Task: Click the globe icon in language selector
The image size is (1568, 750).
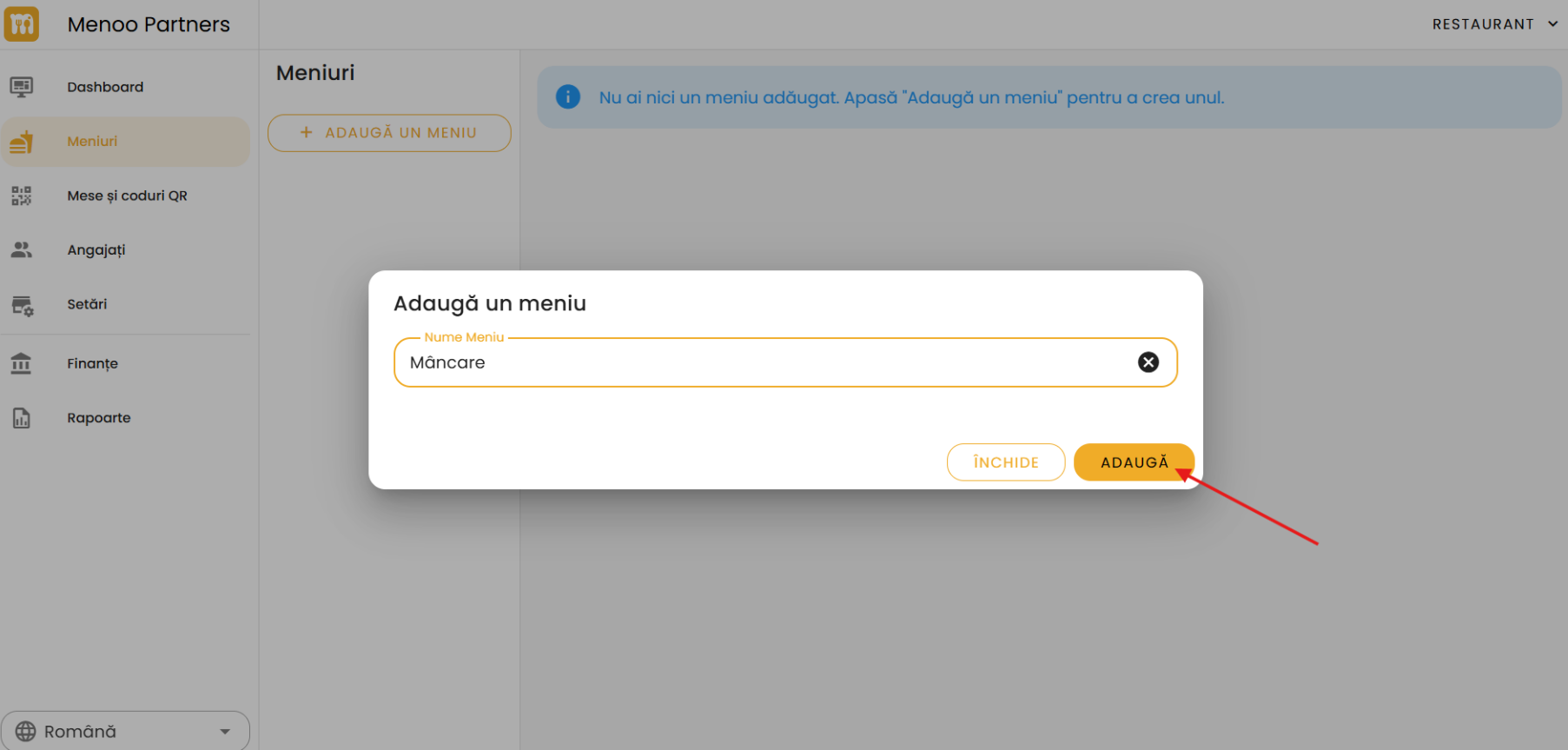Action: pyautogui.click(x=26, y=732)
